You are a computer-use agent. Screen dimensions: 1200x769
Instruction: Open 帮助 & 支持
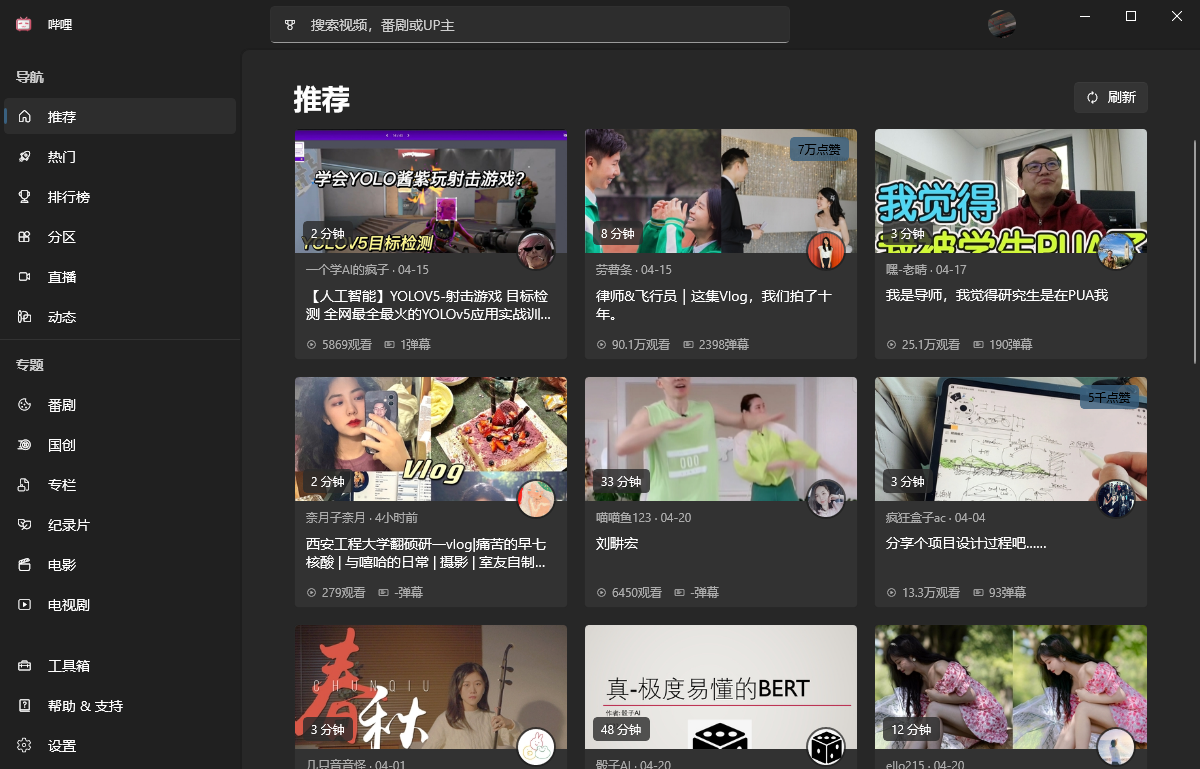tap(120, 705)
